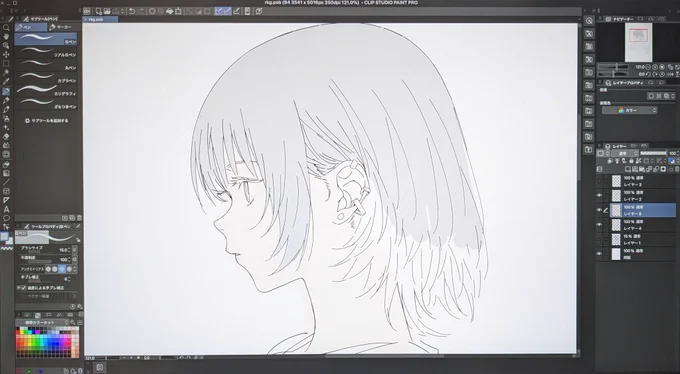Click the Navigator canvas thumbnail

[638, 43]
